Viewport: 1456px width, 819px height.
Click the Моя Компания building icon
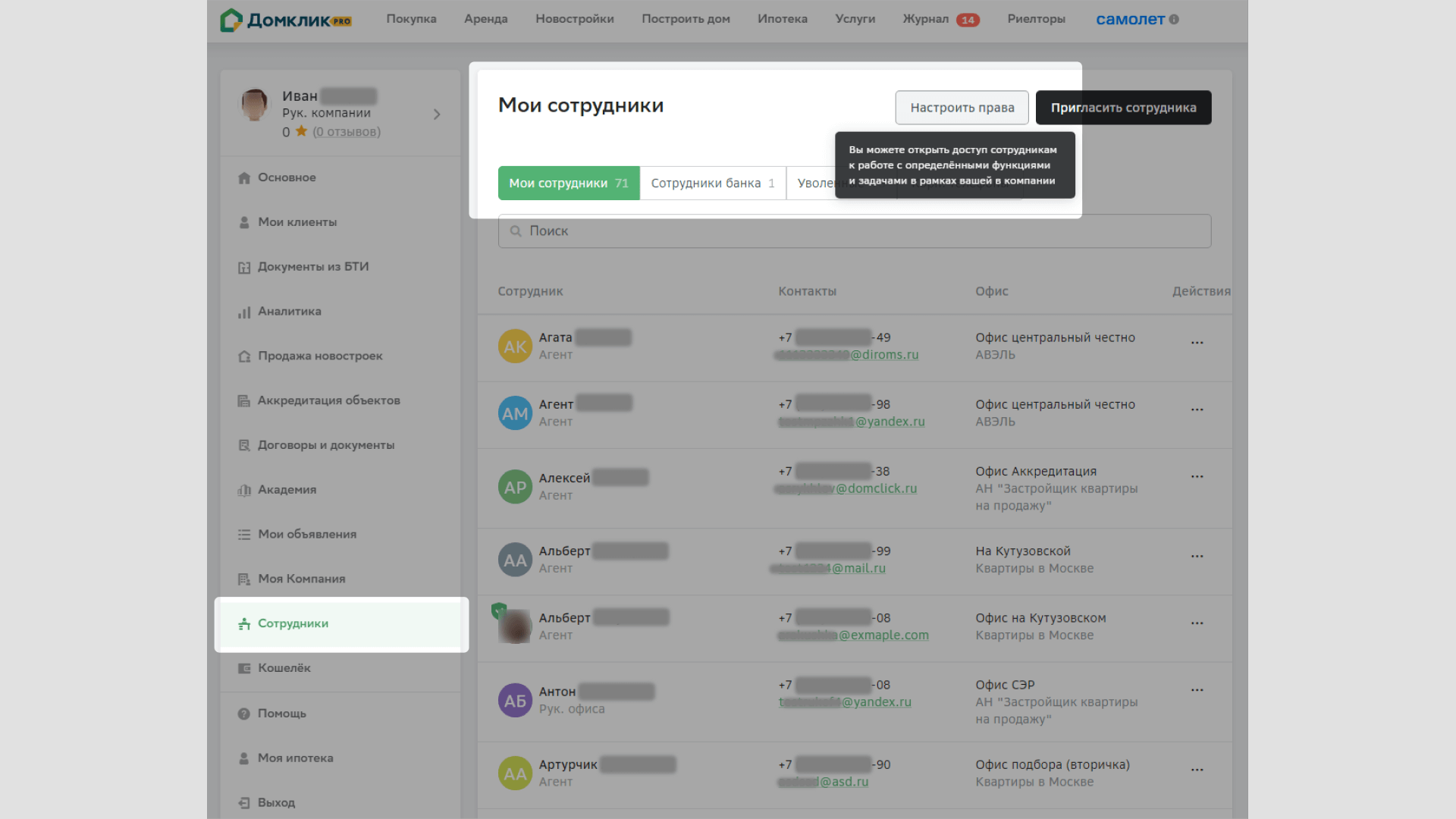[244, 579]
